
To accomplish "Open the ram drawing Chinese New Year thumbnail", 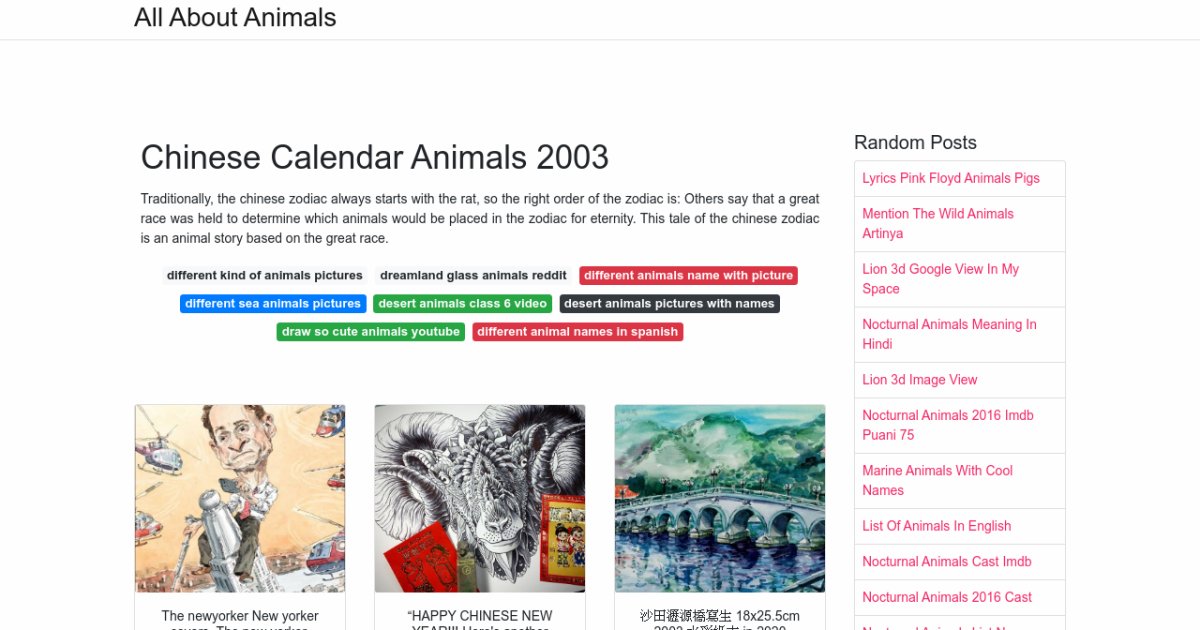I will pos(480,498).
